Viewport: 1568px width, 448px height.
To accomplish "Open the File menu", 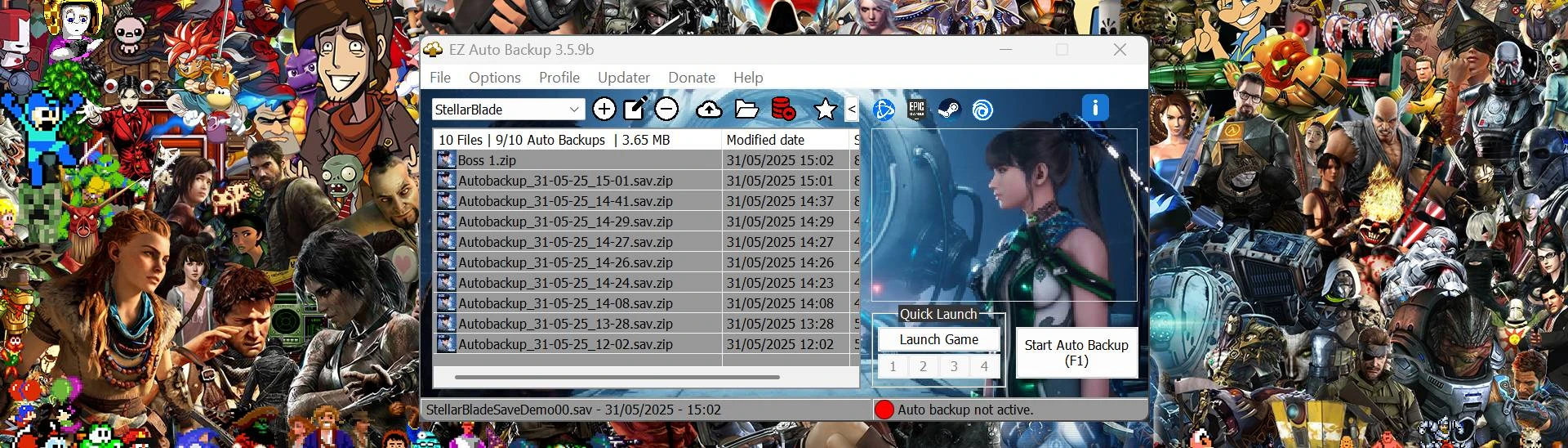I will [440, 78].
